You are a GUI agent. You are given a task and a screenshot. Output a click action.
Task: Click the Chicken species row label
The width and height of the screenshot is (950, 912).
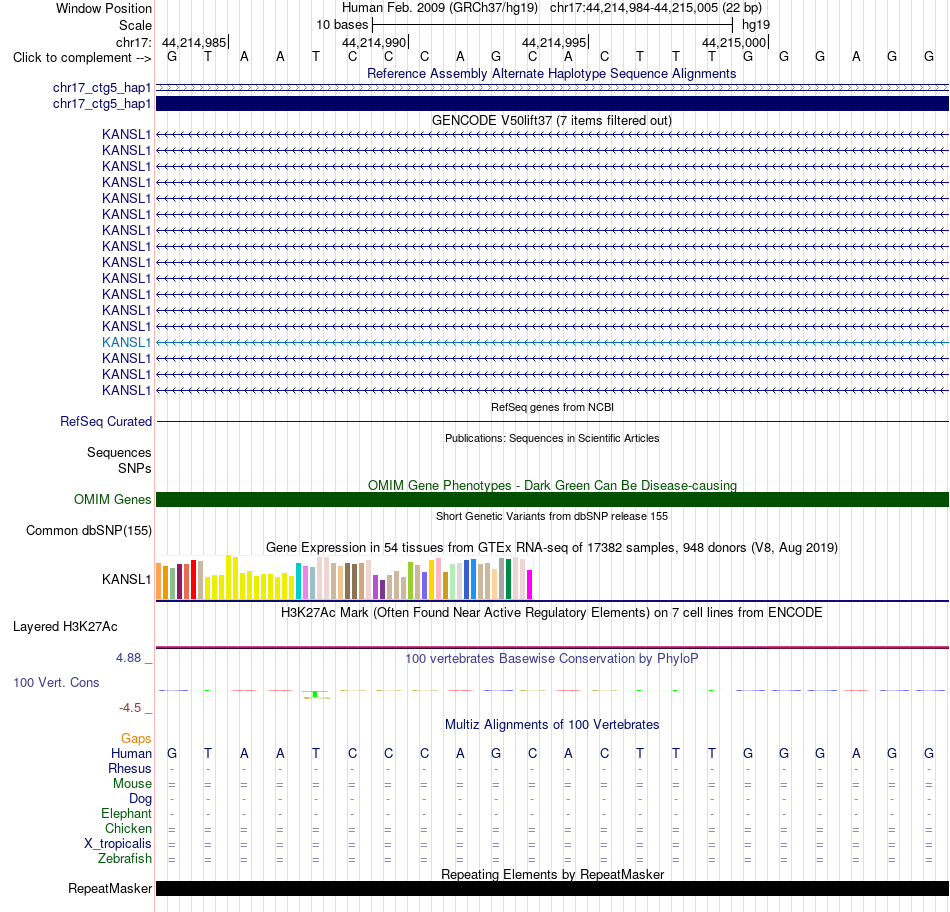click(128, 828)
